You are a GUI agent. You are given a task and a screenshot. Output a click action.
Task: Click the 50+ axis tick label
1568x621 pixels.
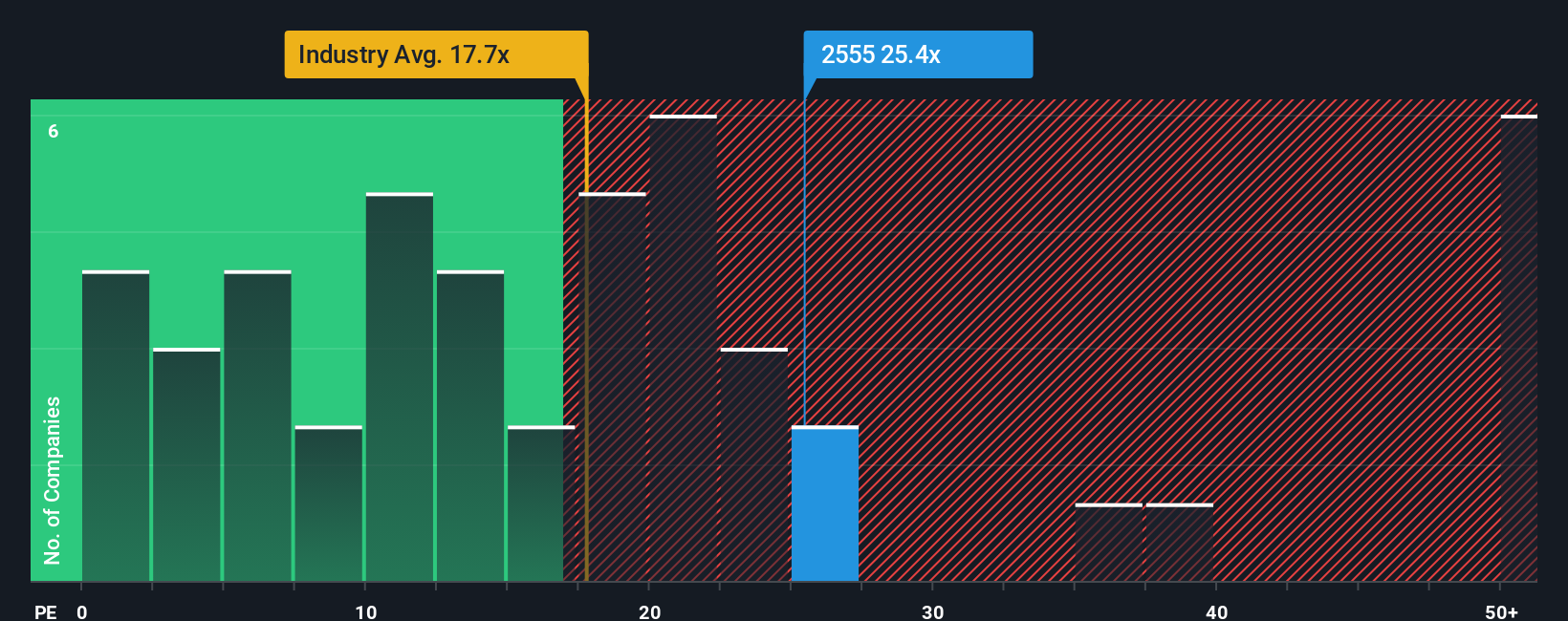tap(1502, 611)
